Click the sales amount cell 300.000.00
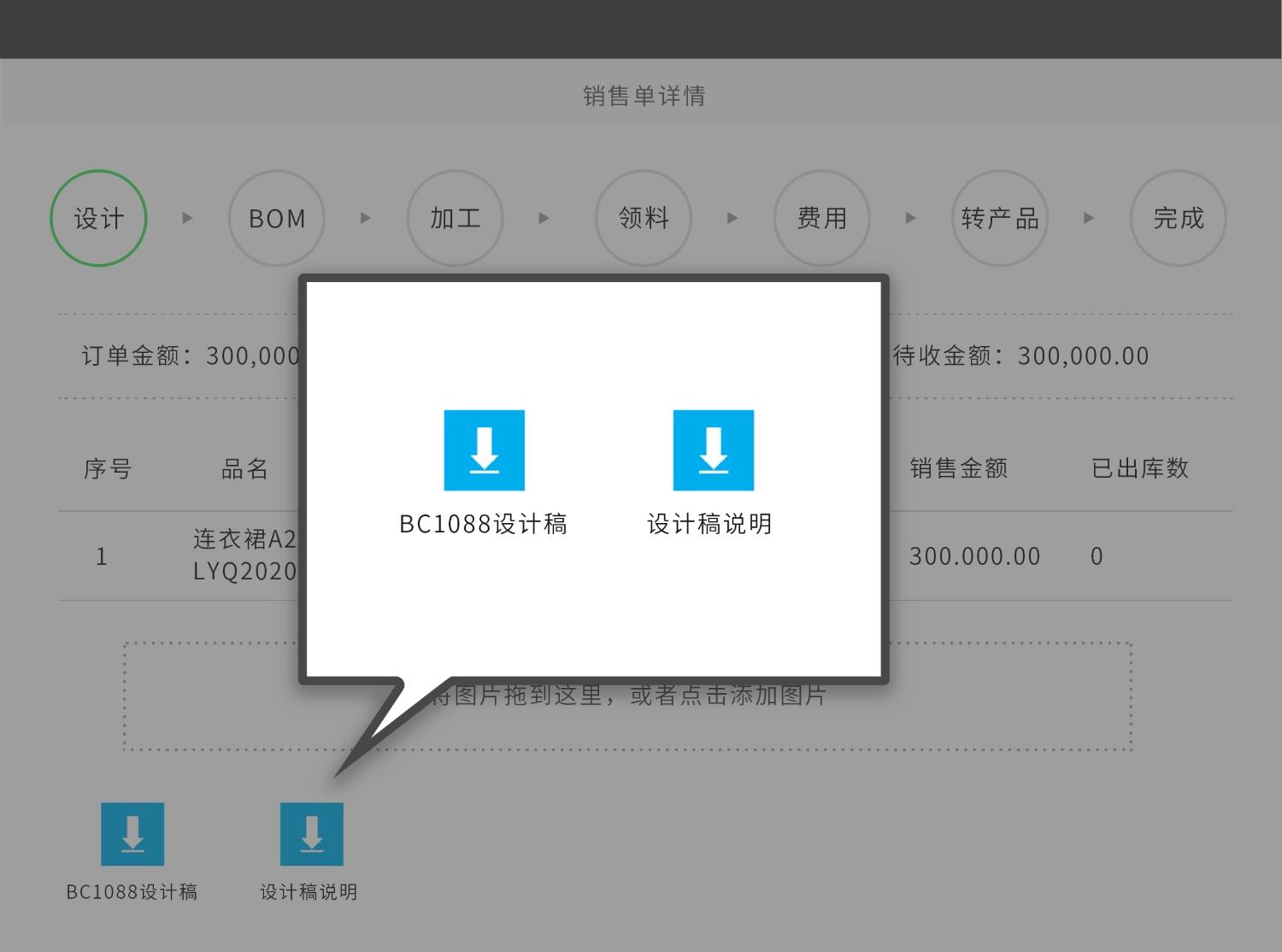Image resolution: width=1282 pixels, height=952 pixels. [974, 556]
